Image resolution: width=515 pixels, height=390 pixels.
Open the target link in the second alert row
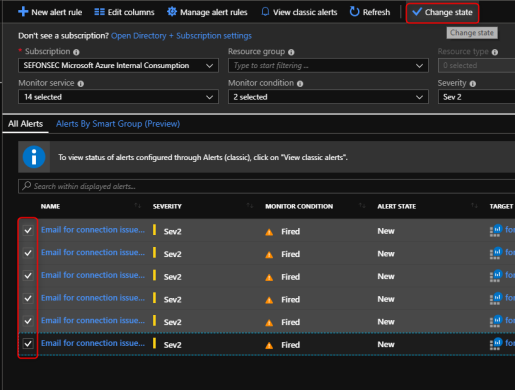510,252
